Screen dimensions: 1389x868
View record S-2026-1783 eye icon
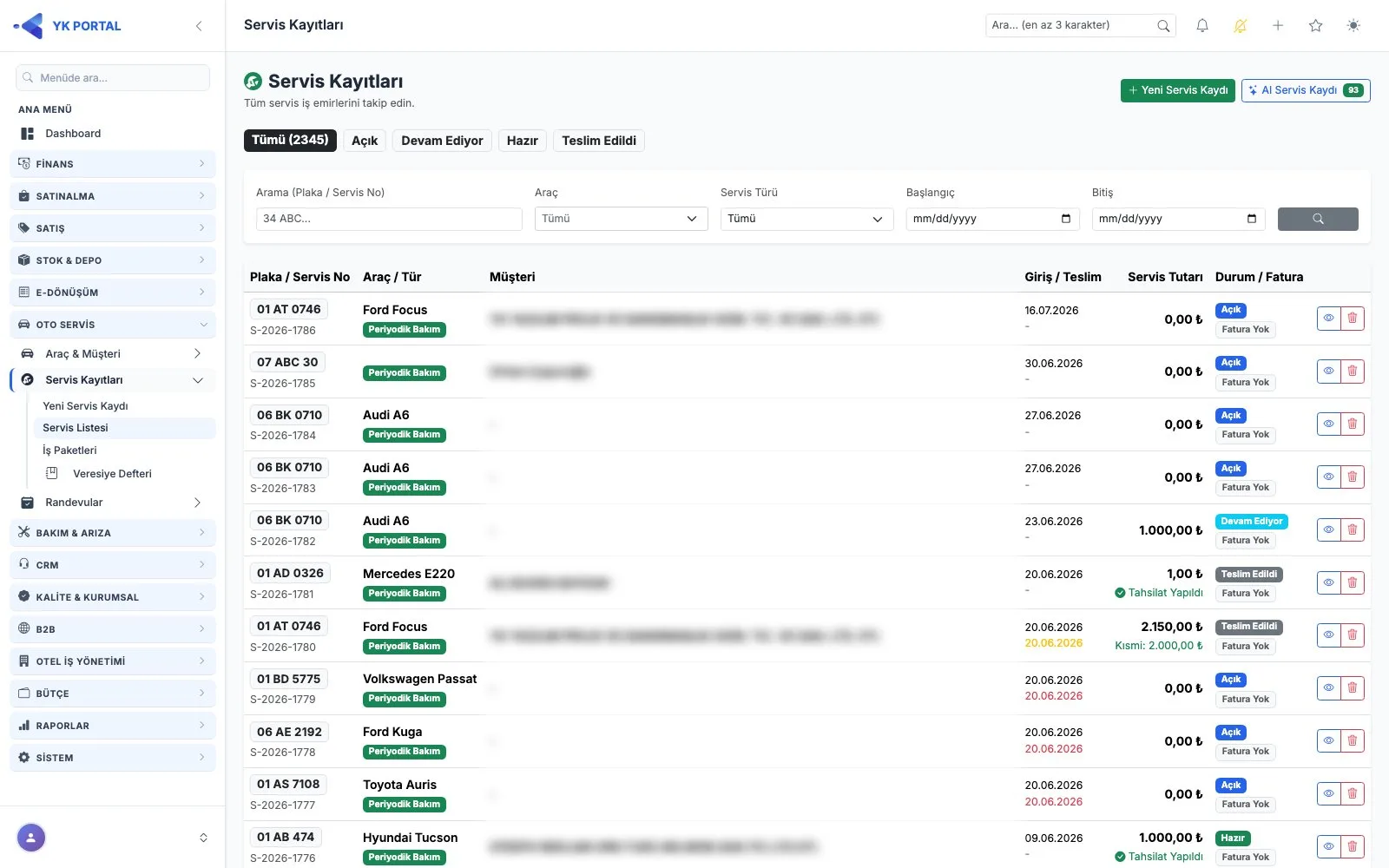1329,477
